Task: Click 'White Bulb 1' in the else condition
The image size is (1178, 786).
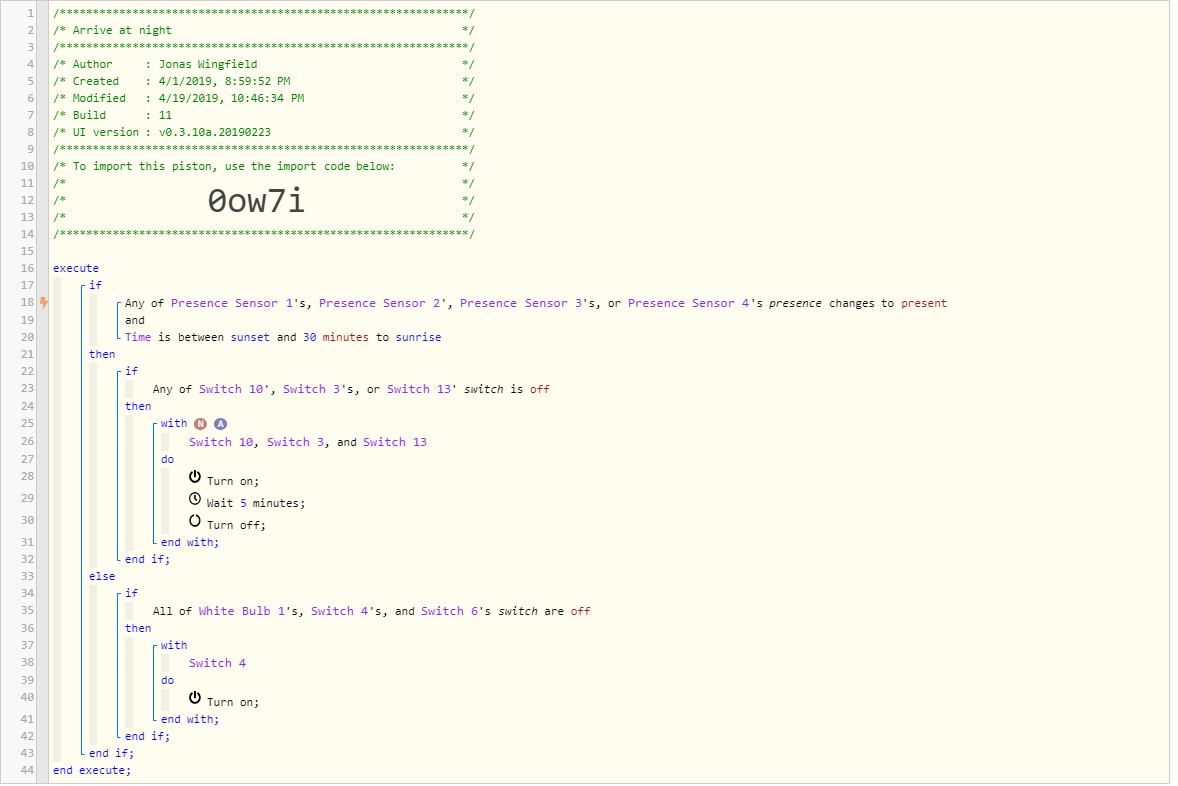Action: tap(242, 612)
